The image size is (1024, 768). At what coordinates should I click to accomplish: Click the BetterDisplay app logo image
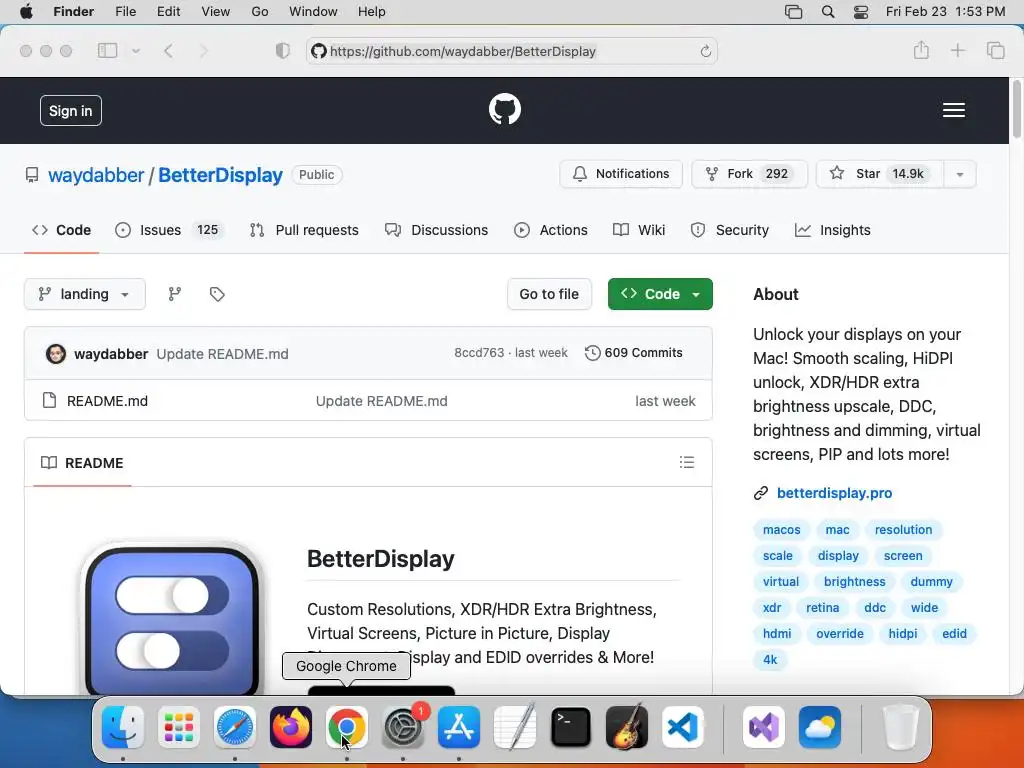click(x=172, y=620)
